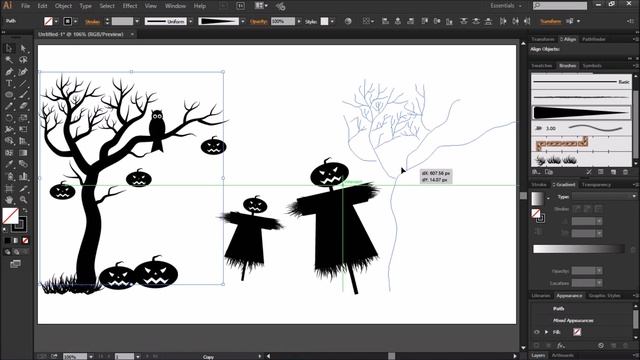The width and height of the screenshot is (640, 360).
Task: Select the Shape Builder tool
Action: coord(9,141)
